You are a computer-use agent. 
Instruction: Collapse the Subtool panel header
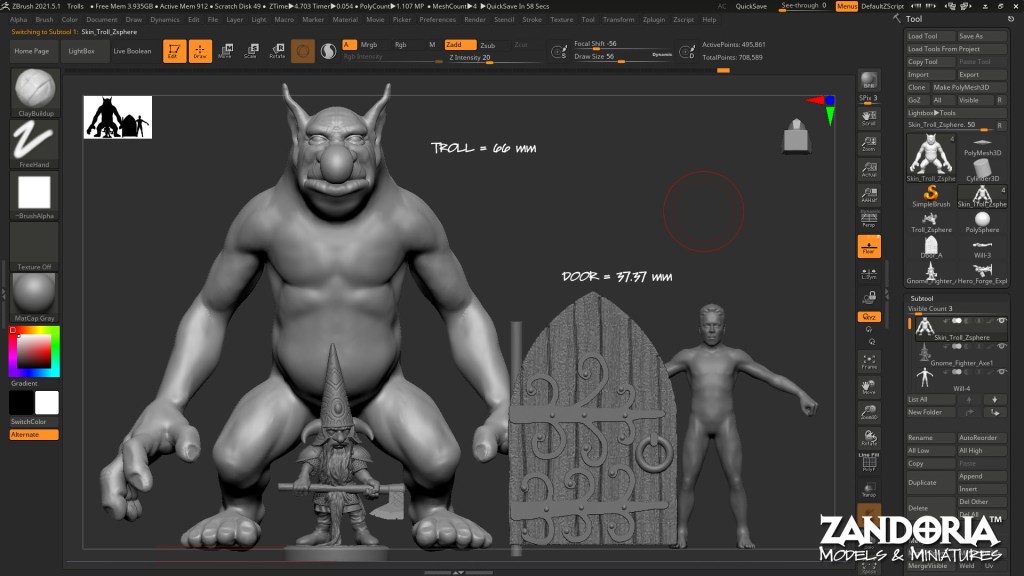[921, 299]
